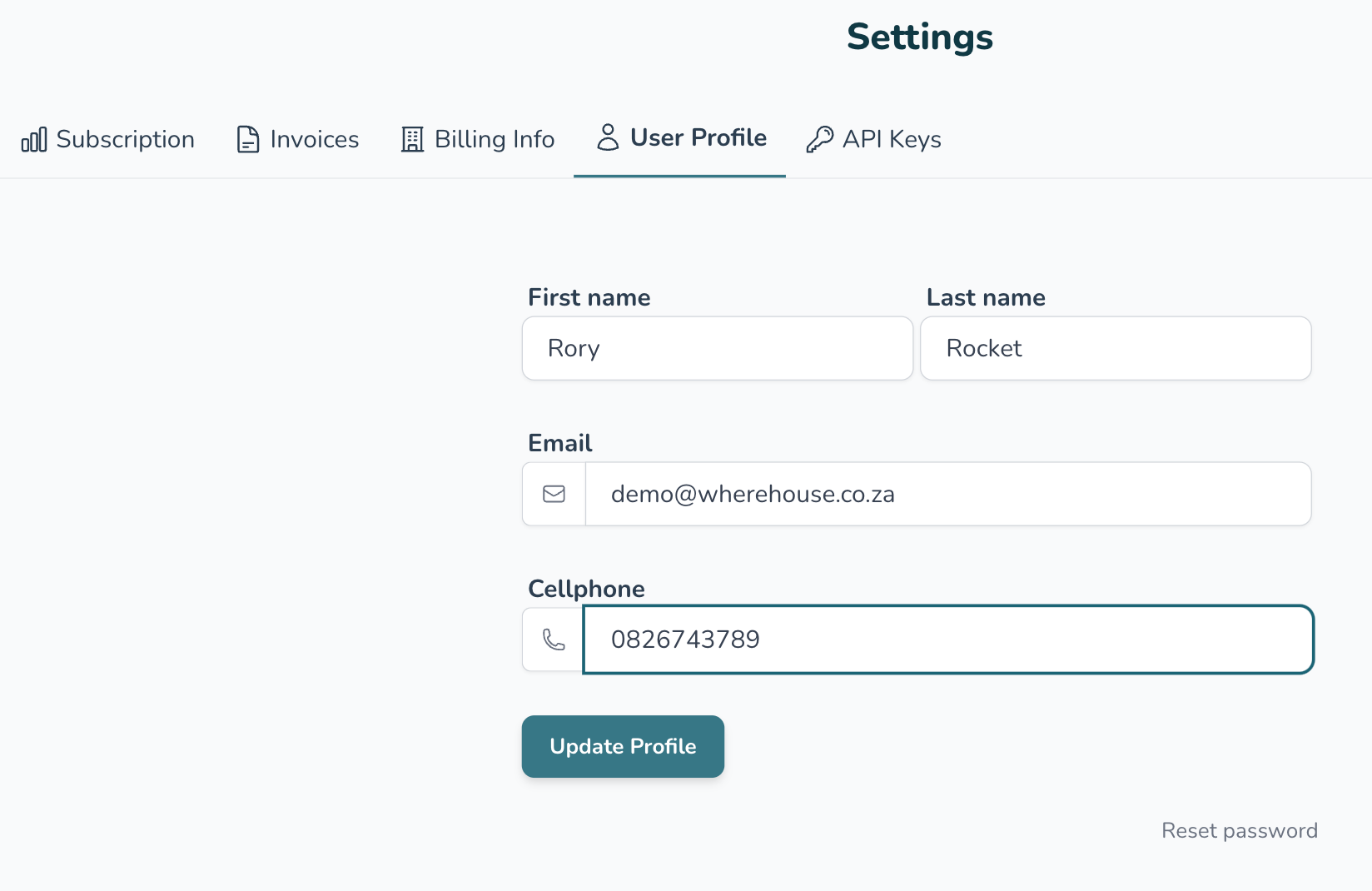Click into the Email address input

[947, 495]
